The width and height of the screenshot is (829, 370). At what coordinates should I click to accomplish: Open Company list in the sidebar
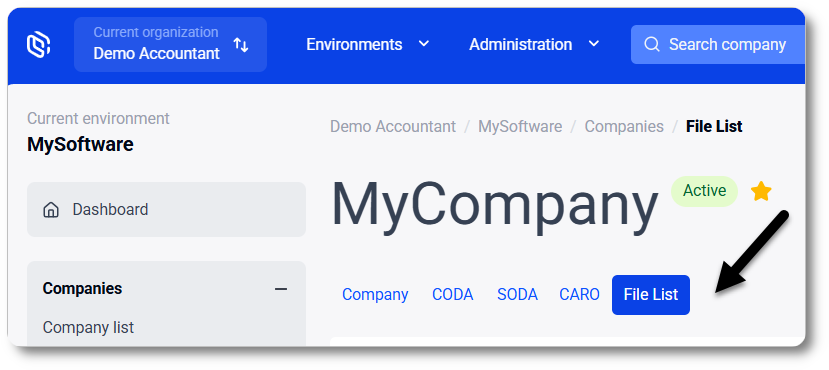coord(88,328)
